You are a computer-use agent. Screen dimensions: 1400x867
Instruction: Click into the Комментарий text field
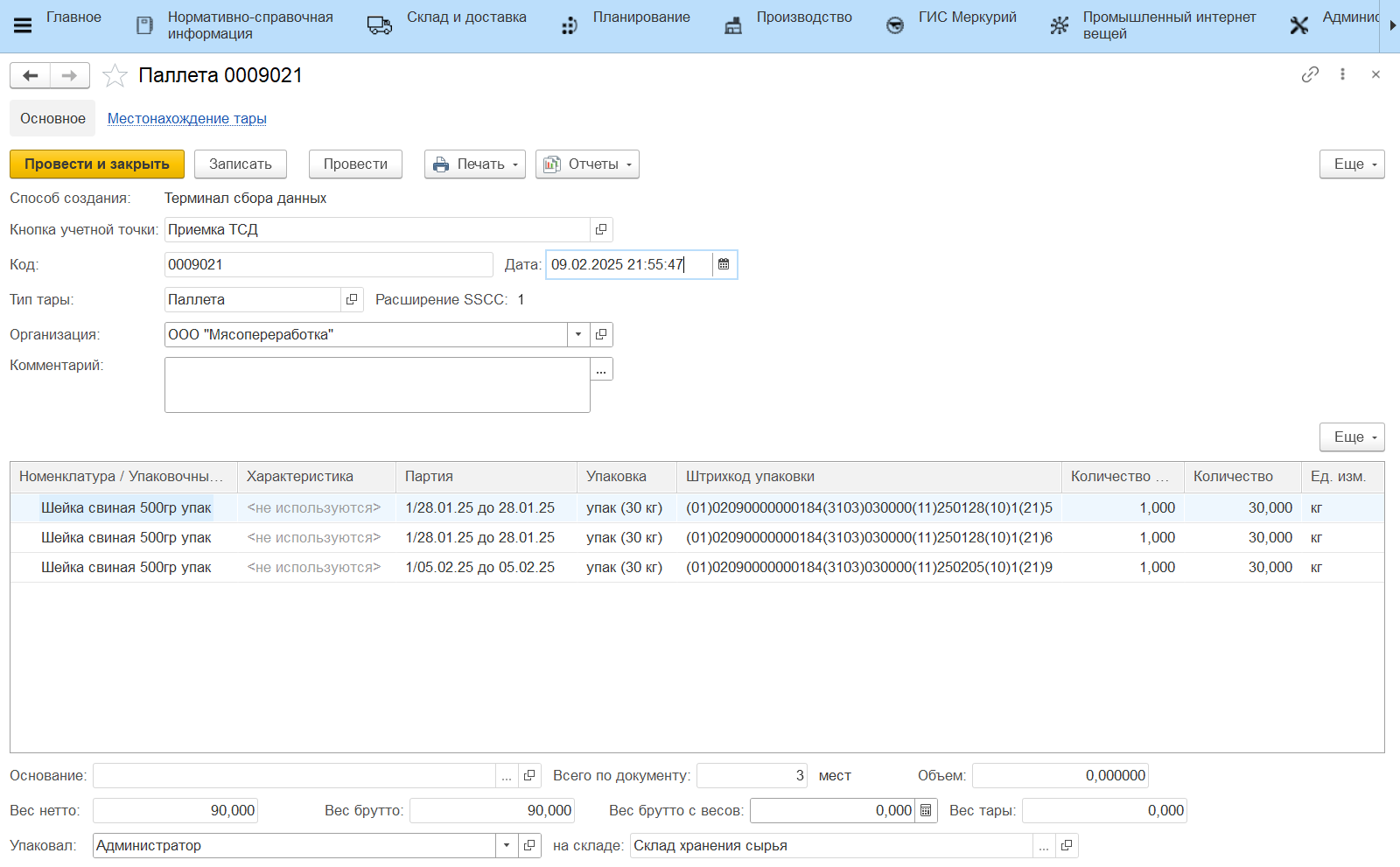[x=377, y=385]
